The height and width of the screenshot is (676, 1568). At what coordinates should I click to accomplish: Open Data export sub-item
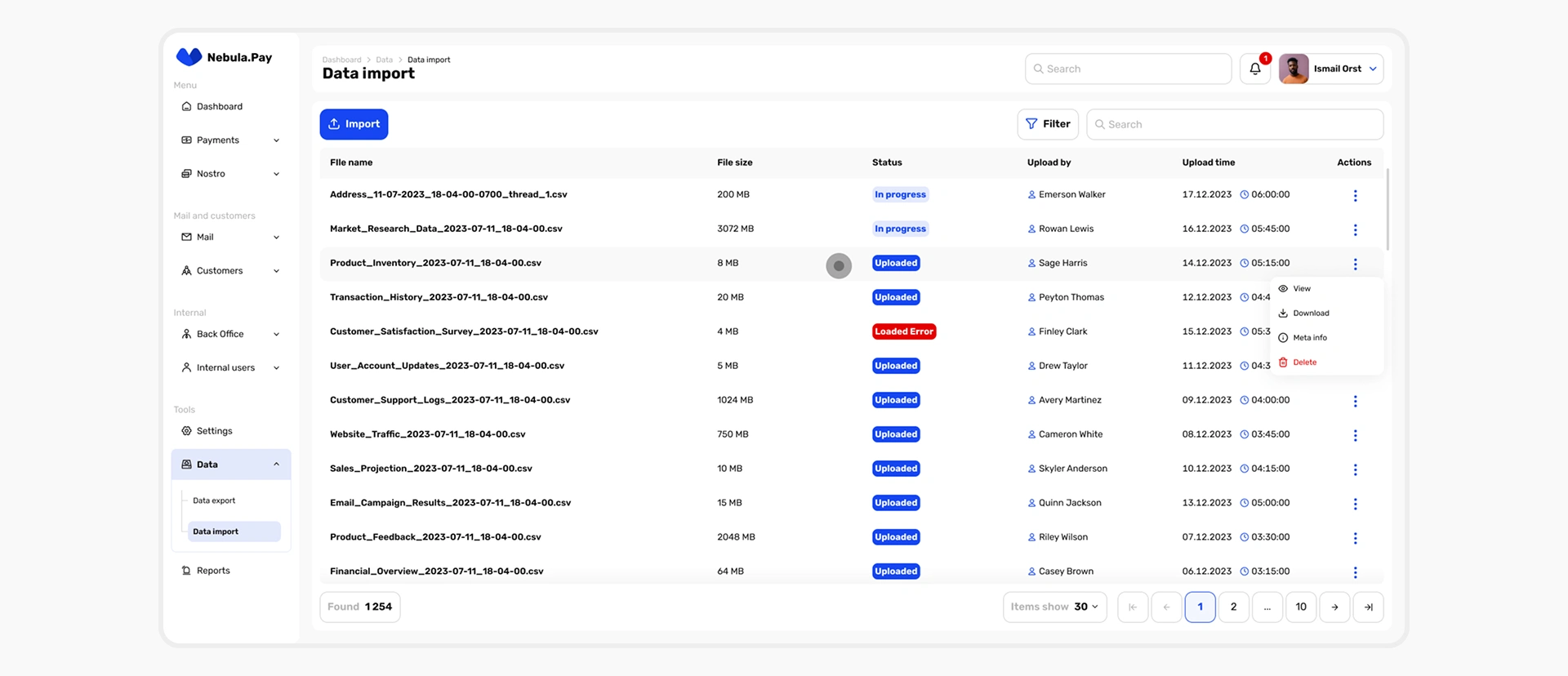[214, 500]
